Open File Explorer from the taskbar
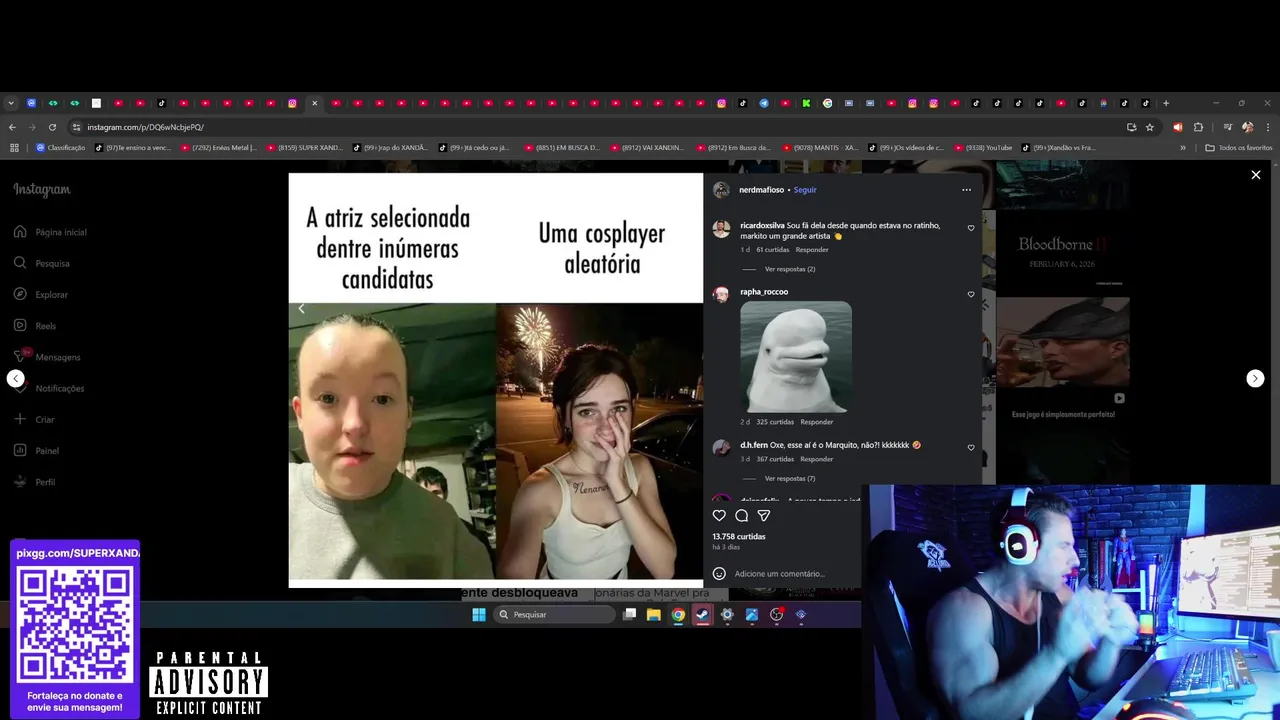The height and width of the screenshot is (720, 1280). (654, 615)
